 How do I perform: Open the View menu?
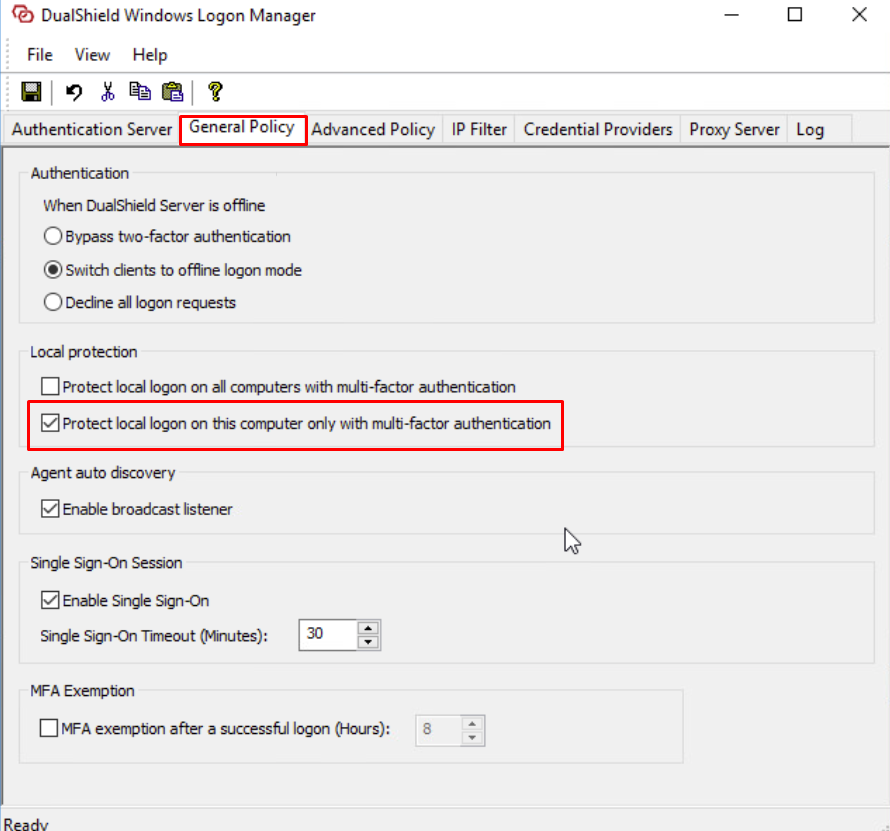click(92, 55)
